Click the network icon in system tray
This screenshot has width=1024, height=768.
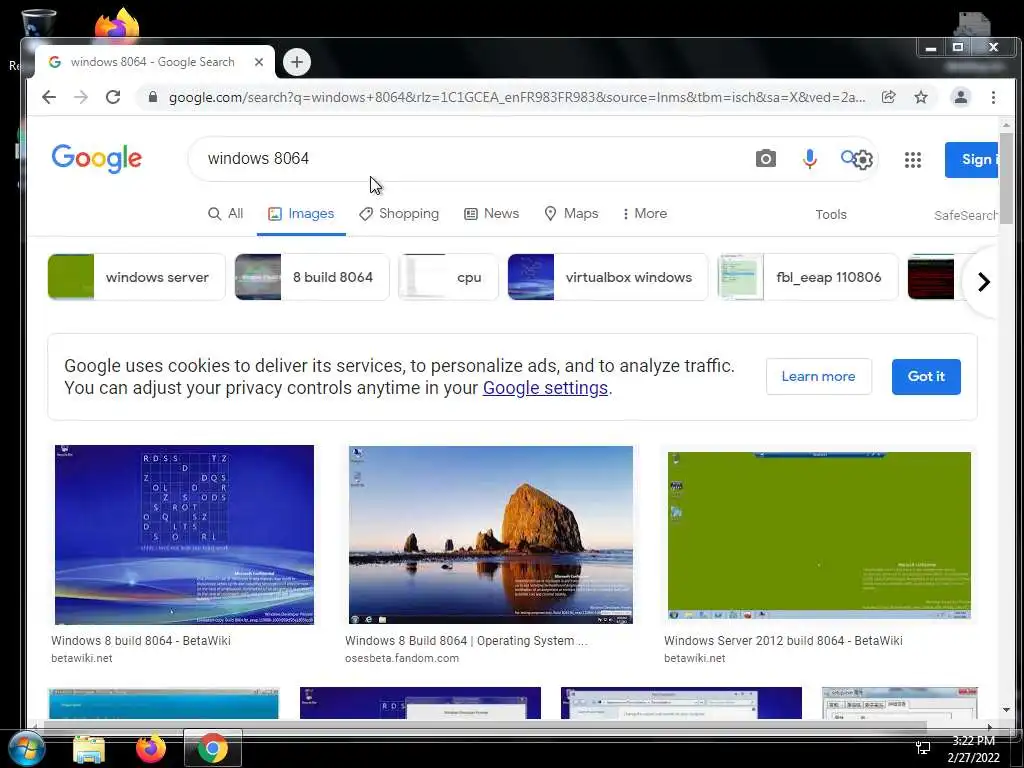[x=923, y=748]
